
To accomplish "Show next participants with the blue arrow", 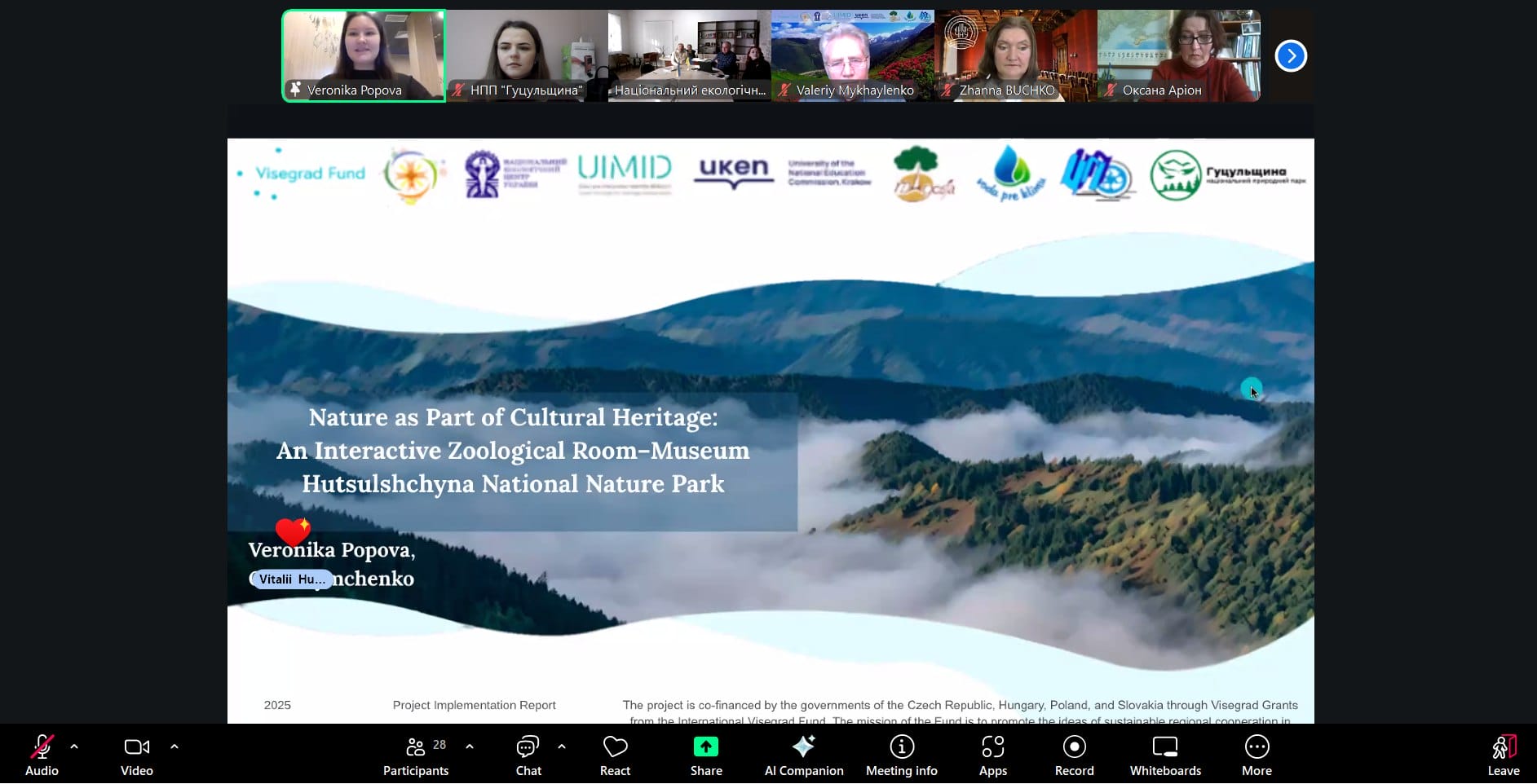I will [x=1291, y=56].
